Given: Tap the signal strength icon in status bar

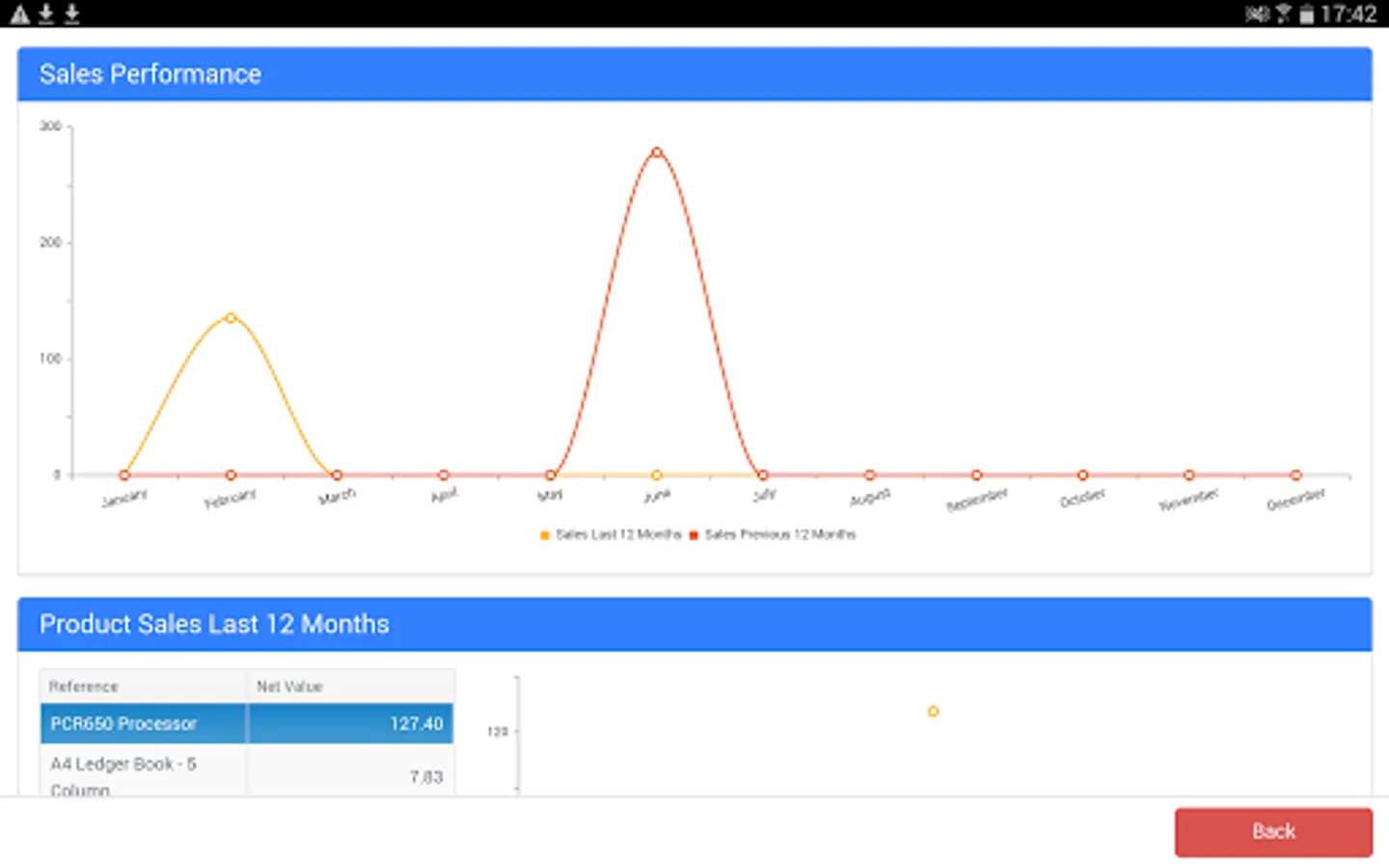Looking at the screenshot, I should (1283, 14).
